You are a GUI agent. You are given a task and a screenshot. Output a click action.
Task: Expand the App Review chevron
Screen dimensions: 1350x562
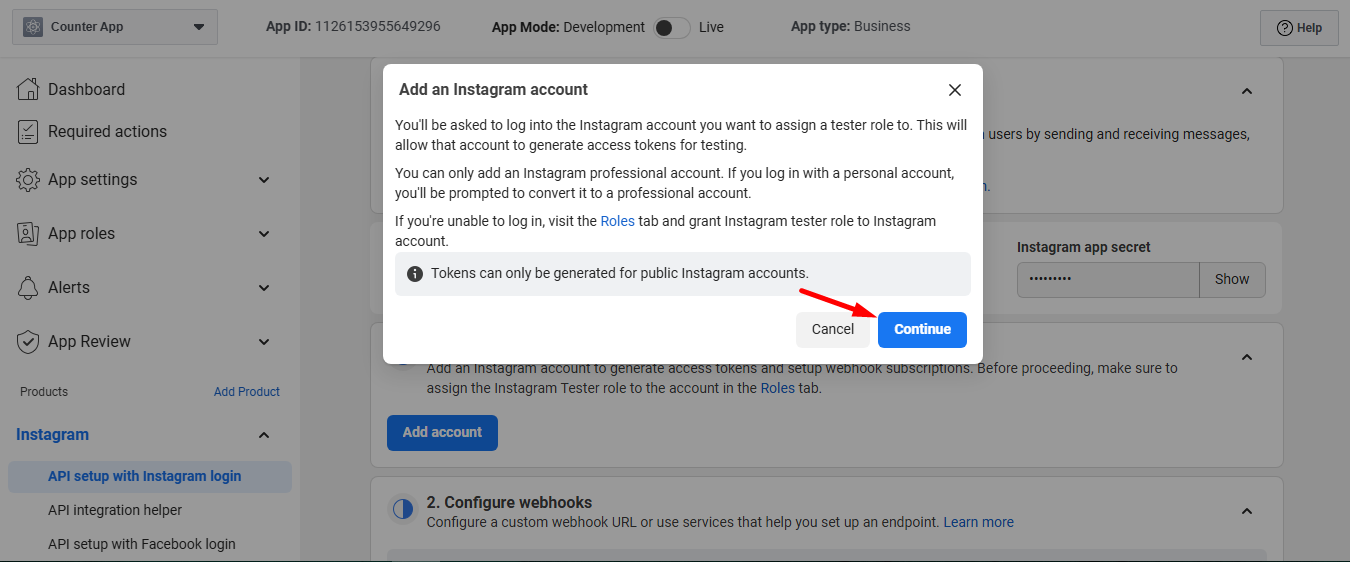click(264, 342)
